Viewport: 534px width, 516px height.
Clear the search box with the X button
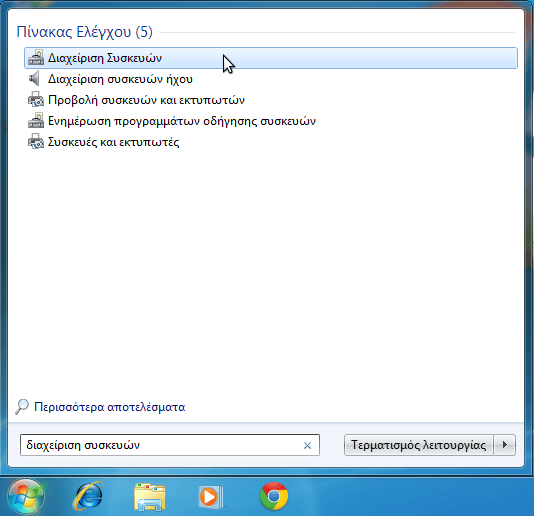coord(307,445)
